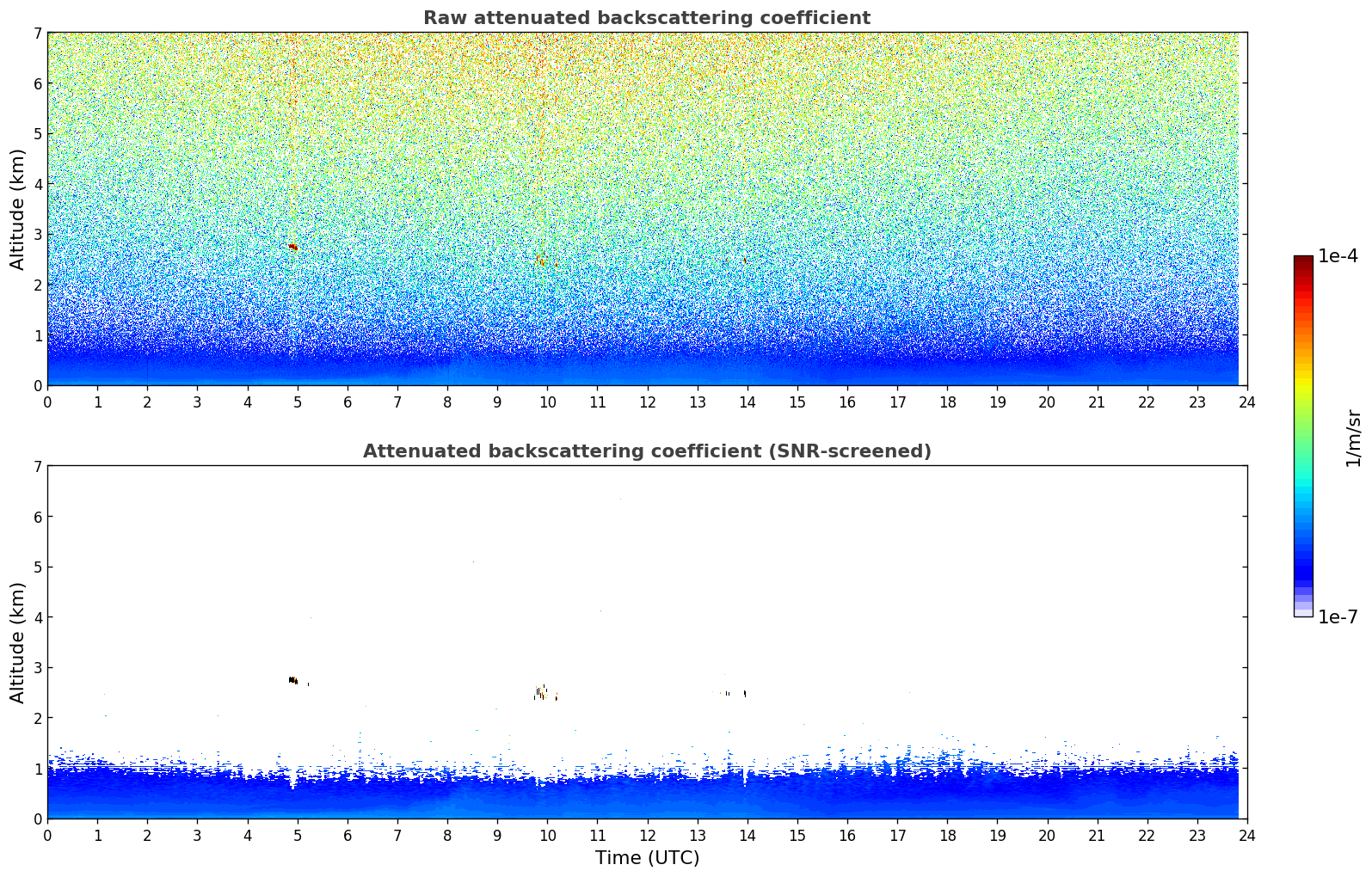Image resolution: width=1372 pixels, height=877 pixels.
Task: Click the '1e-7' colorbar minimum label
Action: [1338, 617]
